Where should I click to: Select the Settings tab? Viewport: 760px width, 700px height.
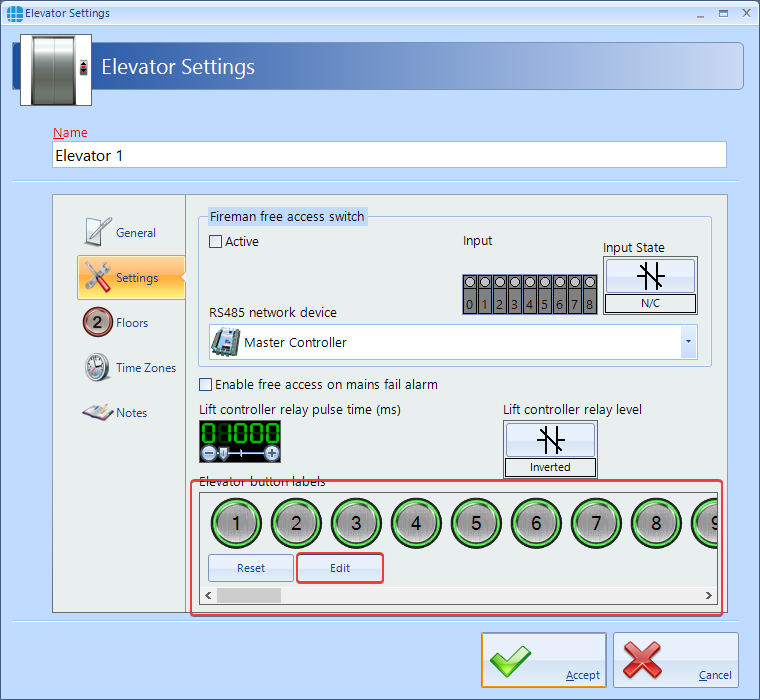[x=131, y=278]
